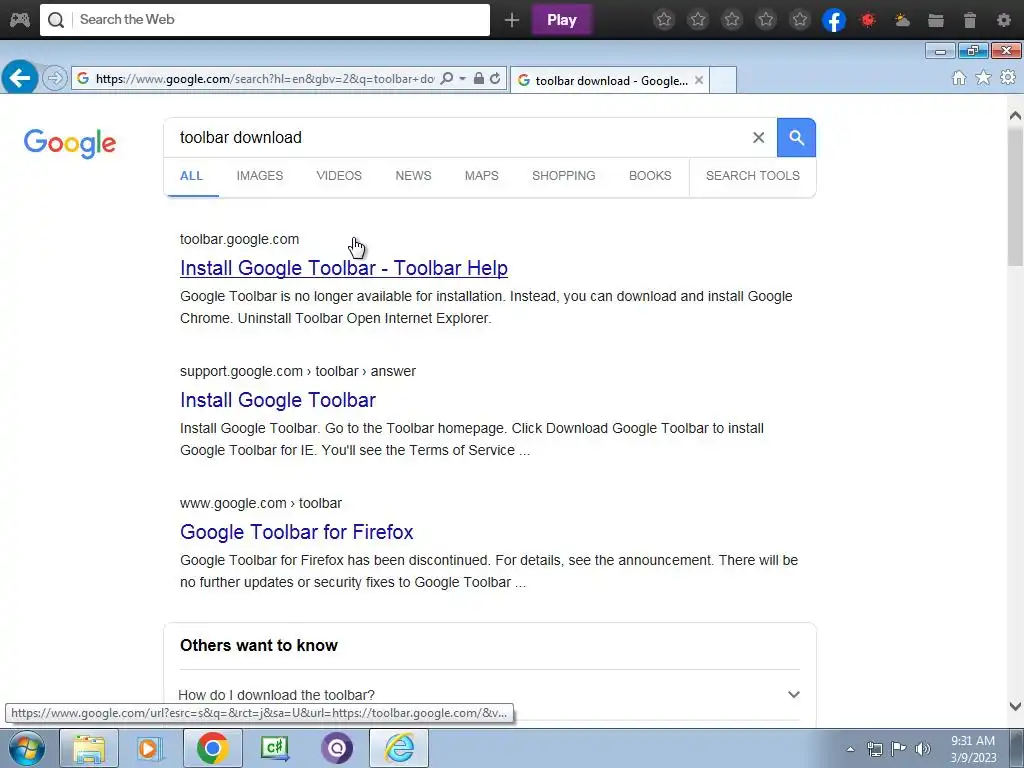The height and width of the screenshot is (768, 1024).
Task: Click Internet Explorer taskbar icon
Action: tap(399, 748)
